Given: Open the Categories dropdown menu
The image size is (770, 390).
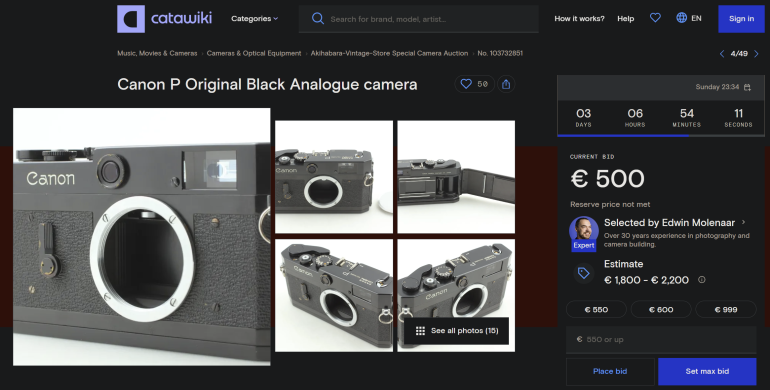Looking at the screenshot, I should pos(254,19).
